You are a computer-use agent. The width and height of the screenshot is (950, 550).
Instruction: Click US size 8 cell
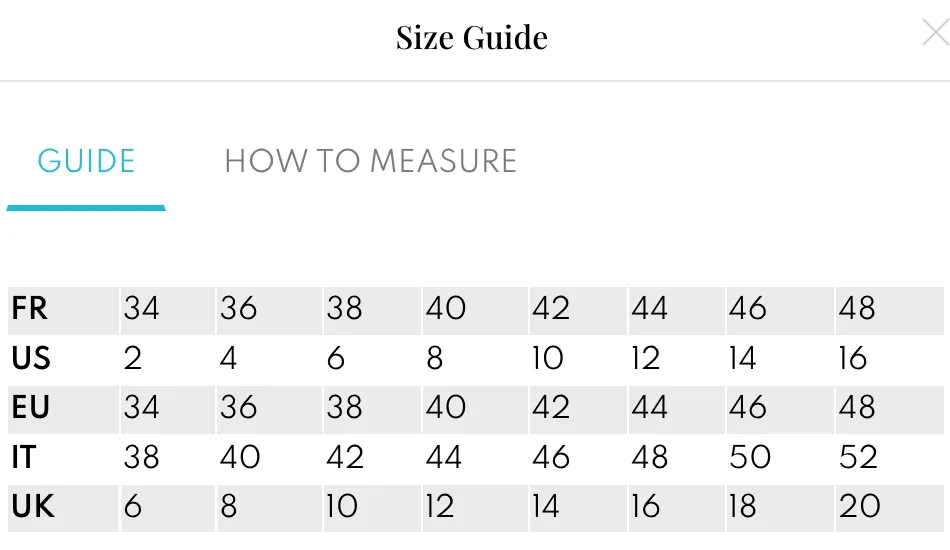435,358
